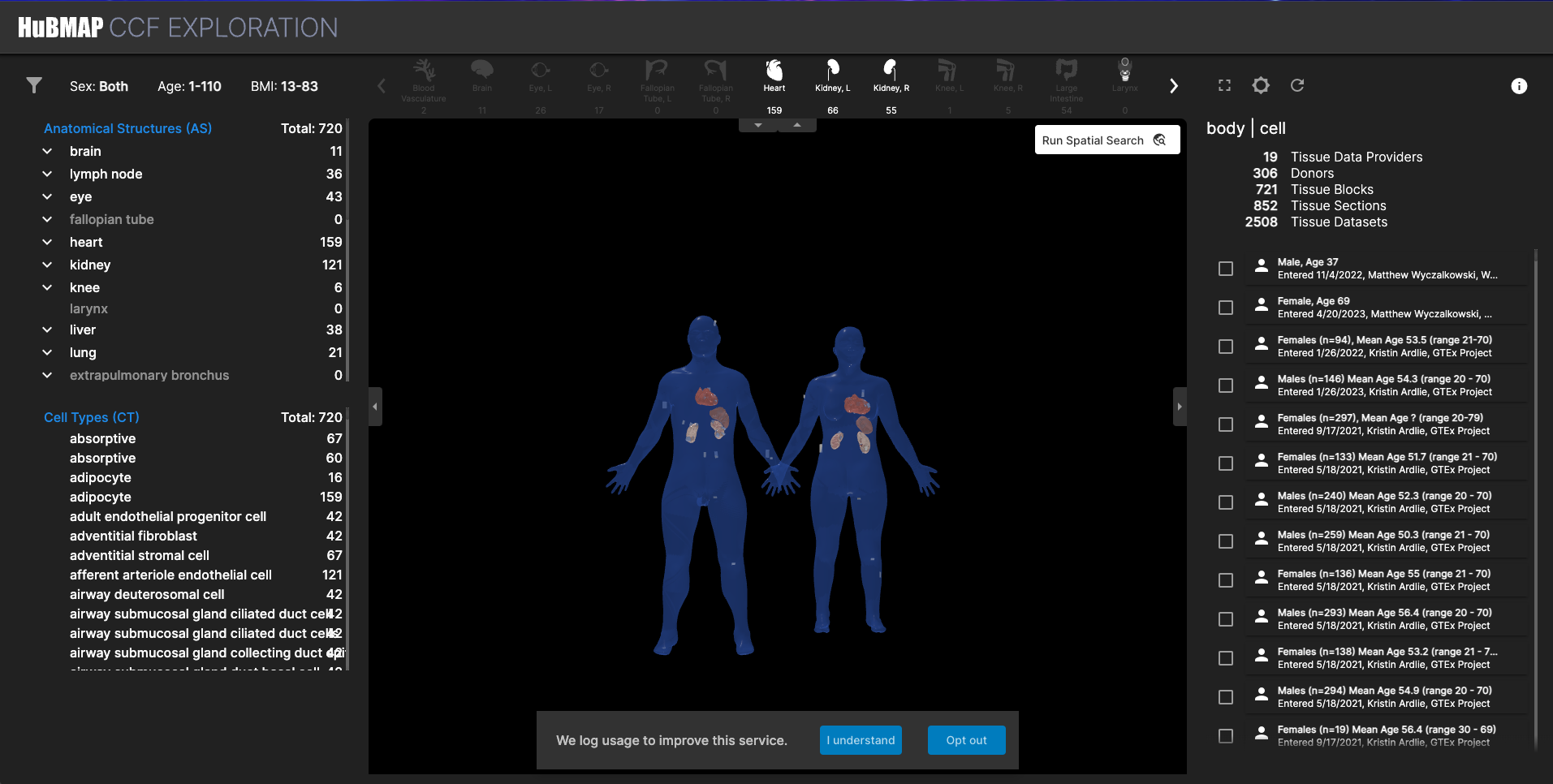1553x784 pixels.
Task: Dismiss the logging notice with I understand
Action: (860, 740)
